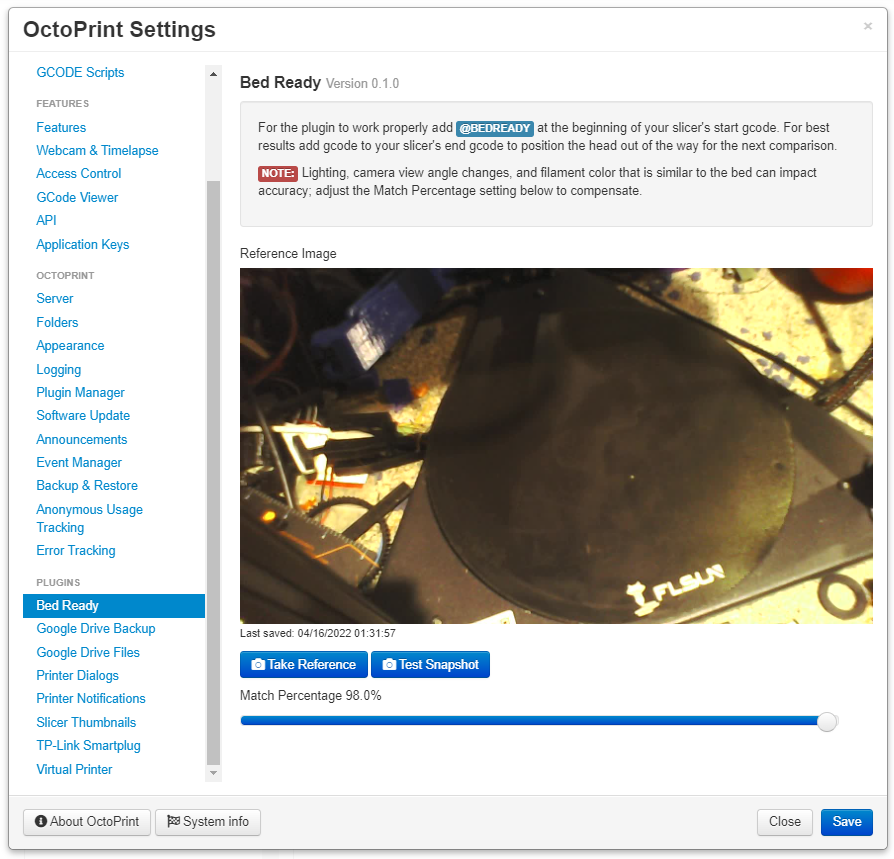Image resolution: width=894 pixels, height=859 pixels.
Task: Click the red NOTE label
Action: click(278, 173)
